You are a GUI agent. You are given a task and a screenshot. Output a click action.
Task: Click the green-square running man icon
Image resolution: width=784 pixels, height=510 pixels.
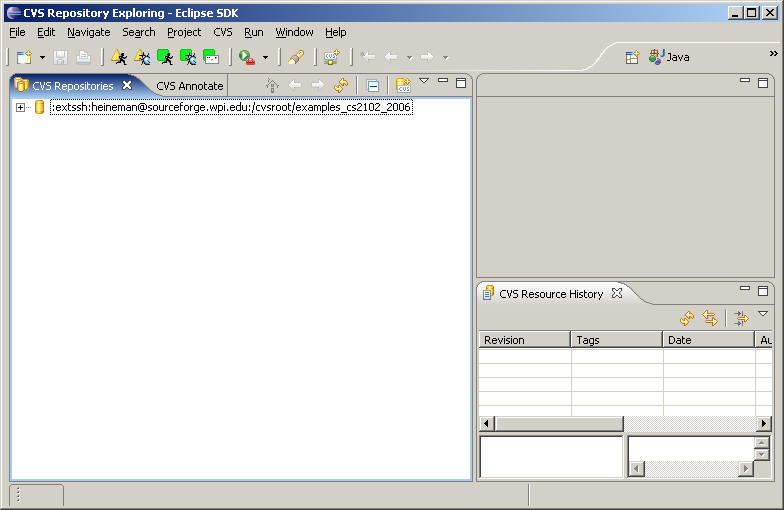165,58
